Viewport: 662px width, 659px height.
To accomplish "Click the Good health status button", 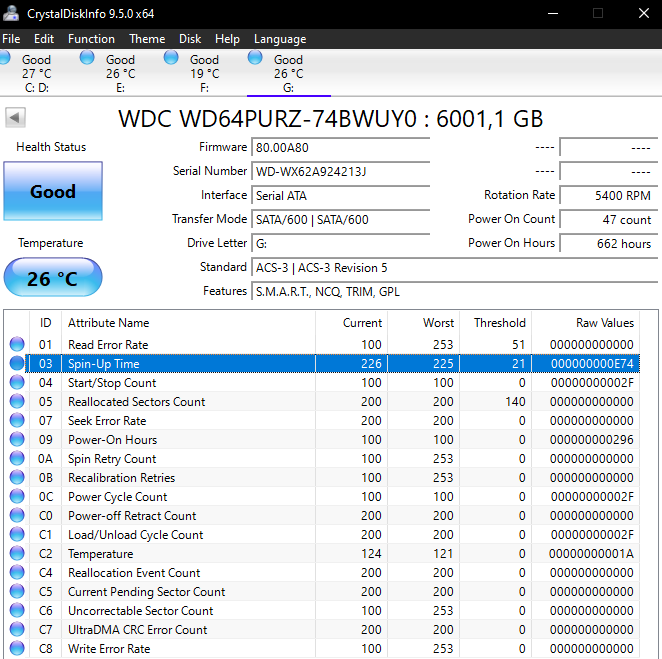I will coord(53,191).
